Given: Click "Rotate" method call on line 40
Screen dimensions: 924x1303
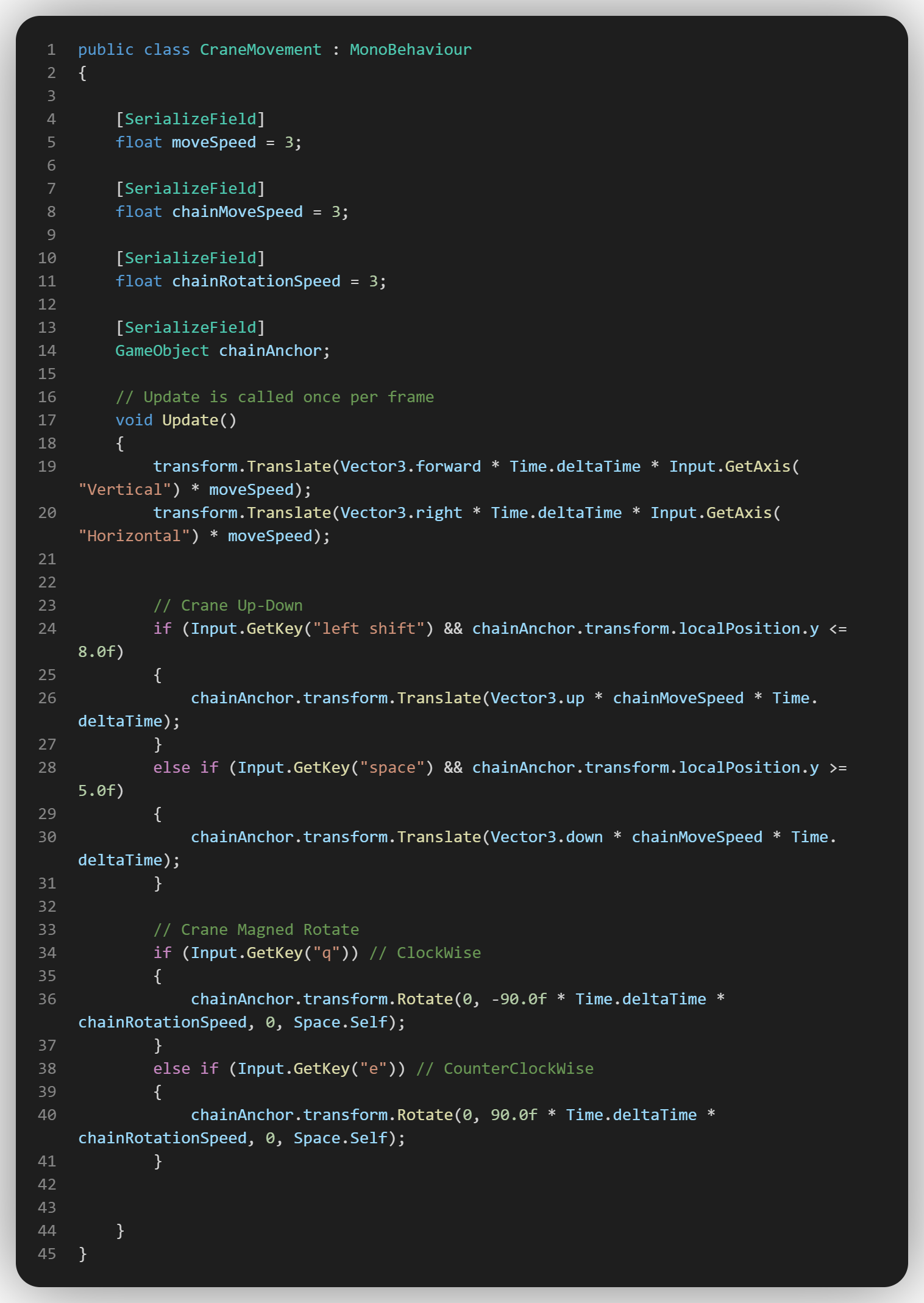Looking at the screenshot, I should click(425, 1115).
